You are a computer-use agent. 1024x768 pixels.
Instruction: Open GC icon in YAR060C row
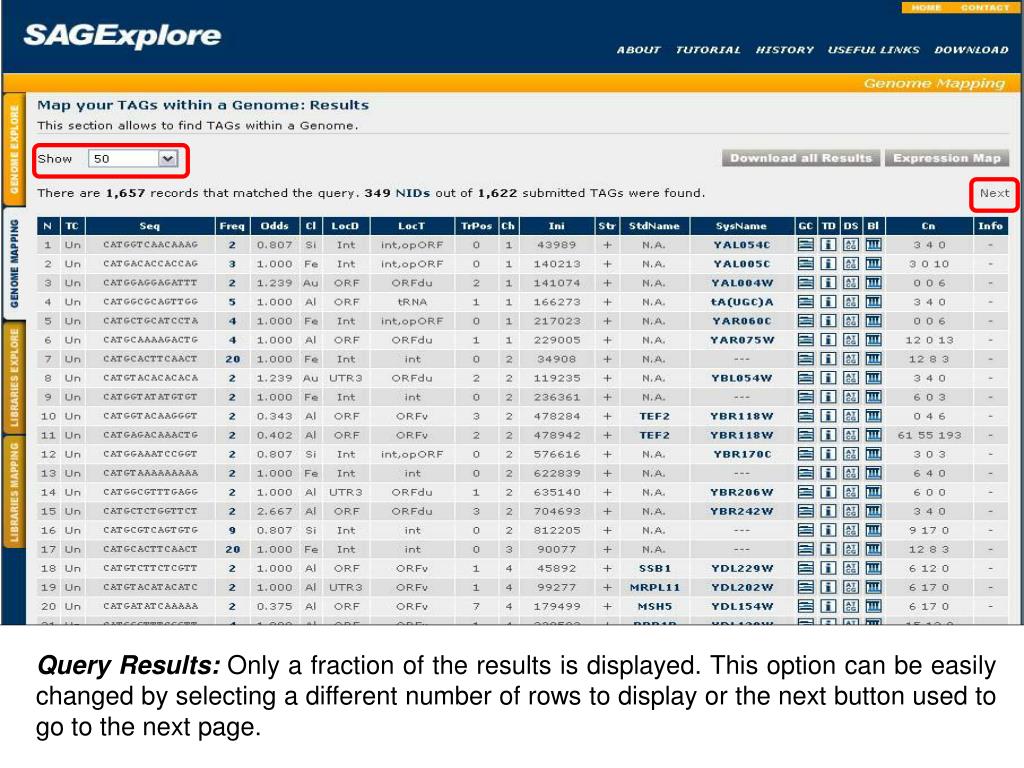(x=806, y=321)
